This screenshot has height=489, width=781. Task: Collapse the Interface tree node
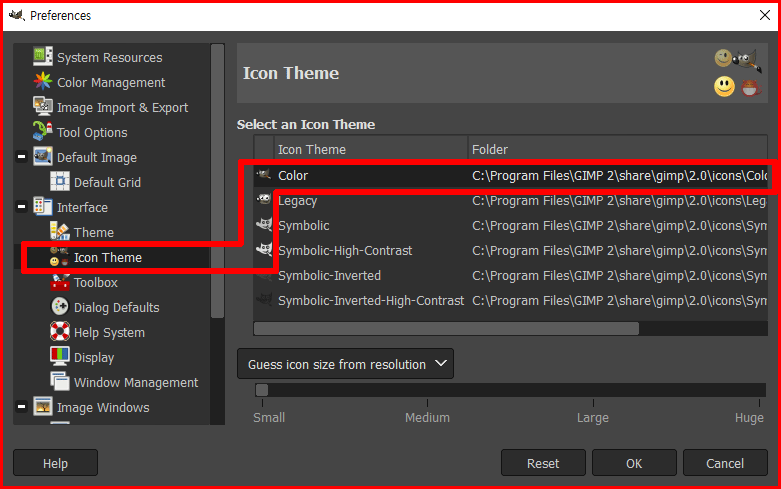(21, 207)
